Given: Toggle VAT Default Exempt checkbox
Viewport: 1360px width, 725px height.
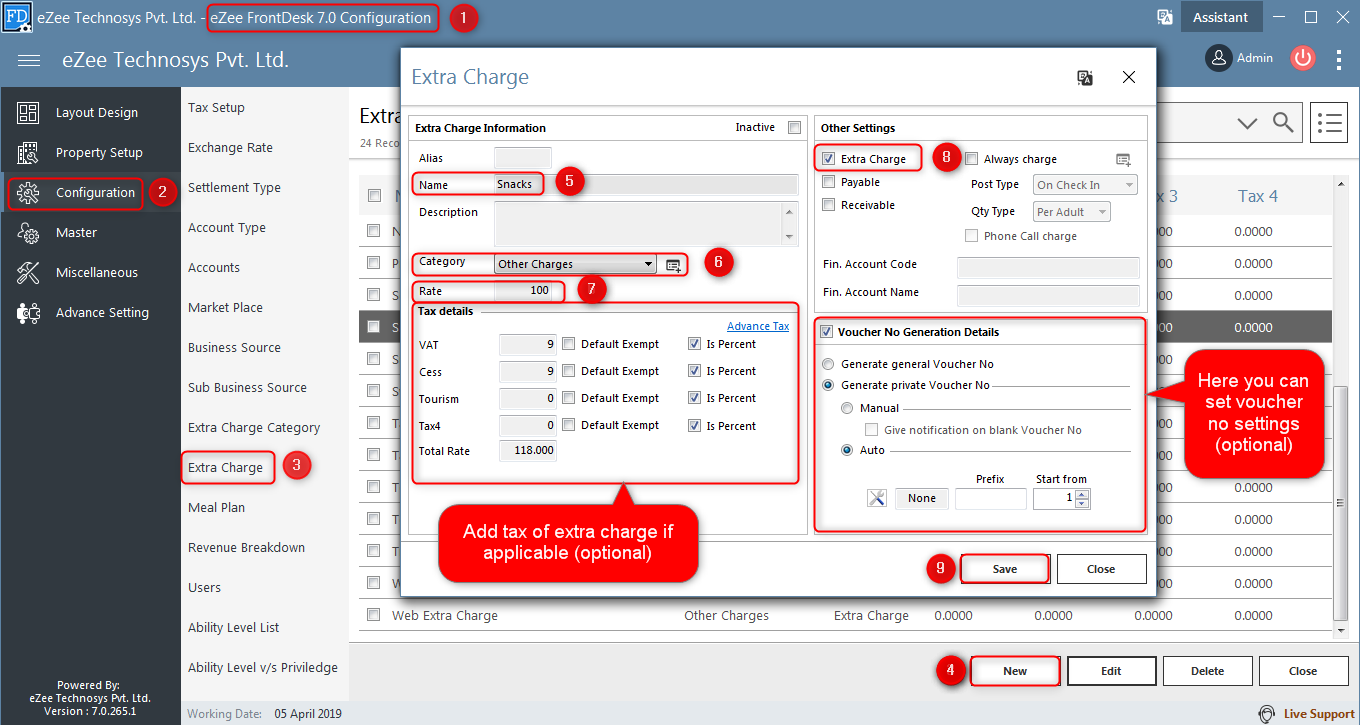Looking at the screenshot, I should tap(568, 344).
